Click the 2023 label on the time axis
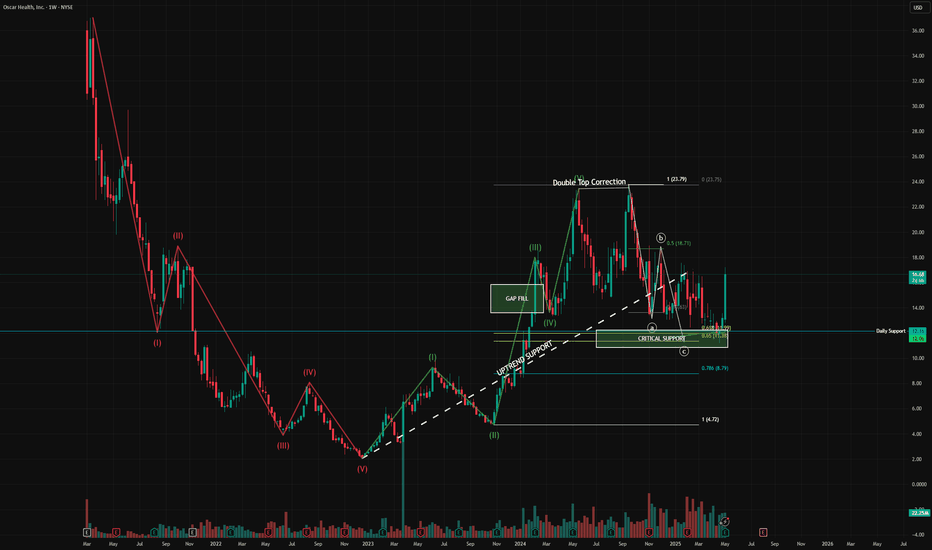The image size is (932, 550). point(368,543)
